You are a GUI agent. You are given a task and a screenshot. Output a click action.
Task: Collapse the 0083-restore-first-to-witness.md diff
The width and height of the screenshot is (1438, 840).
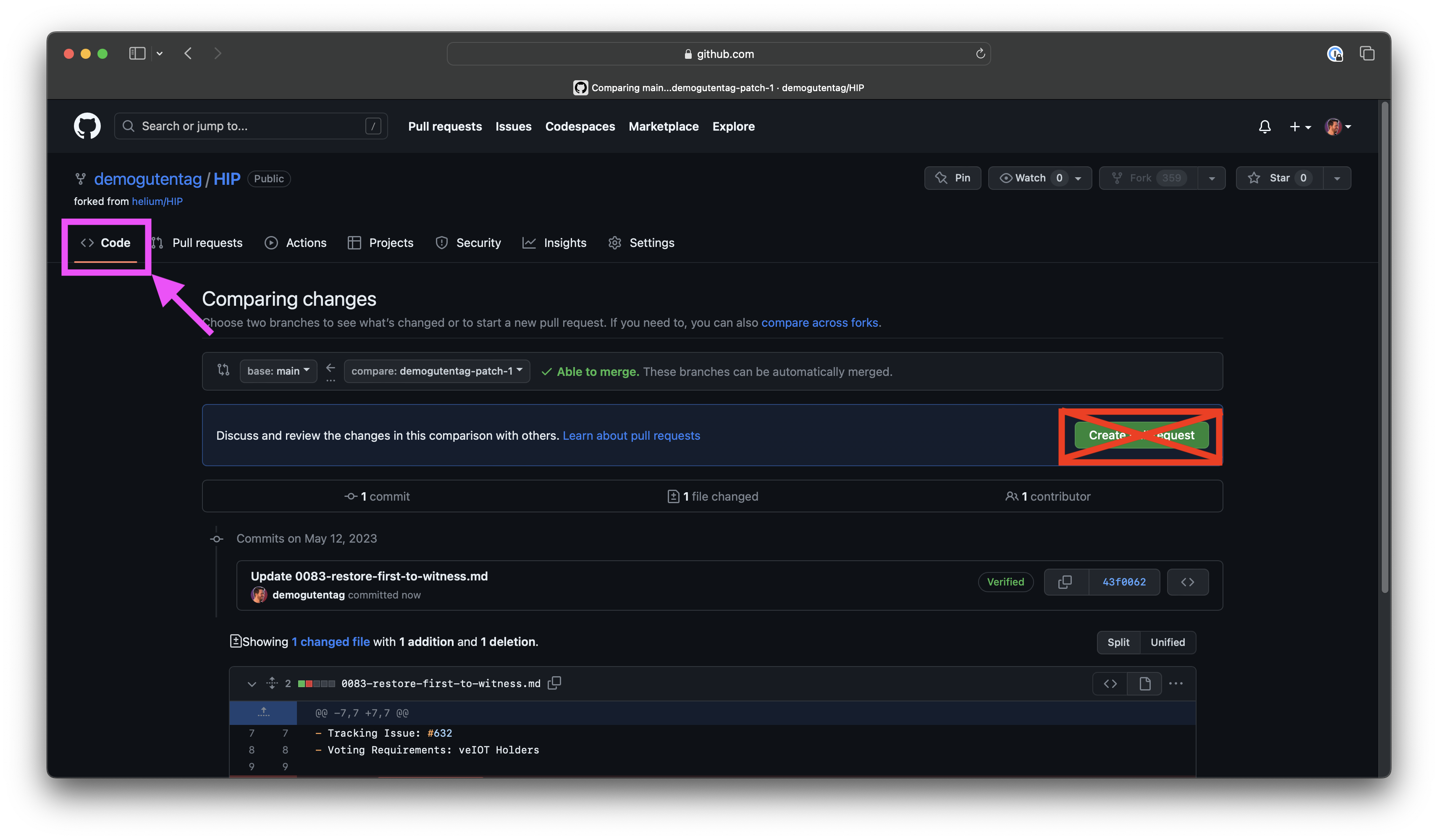(252, 684)
